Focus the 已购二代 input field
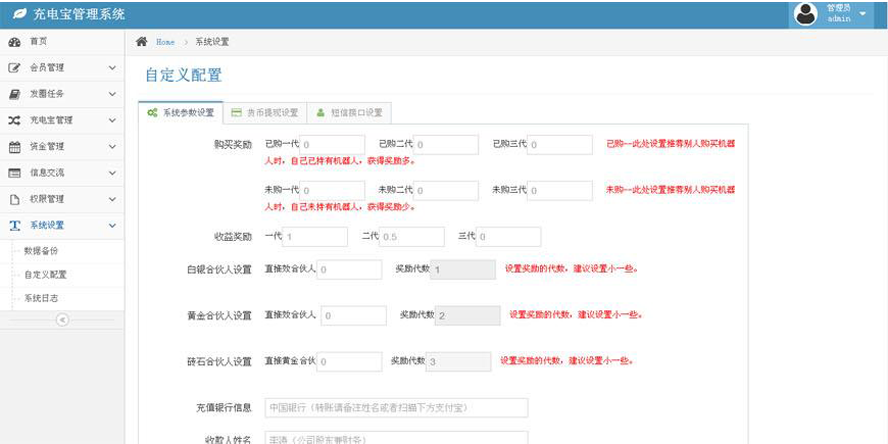The height and width of the screenshot is (444, 888). pos(446,145)
